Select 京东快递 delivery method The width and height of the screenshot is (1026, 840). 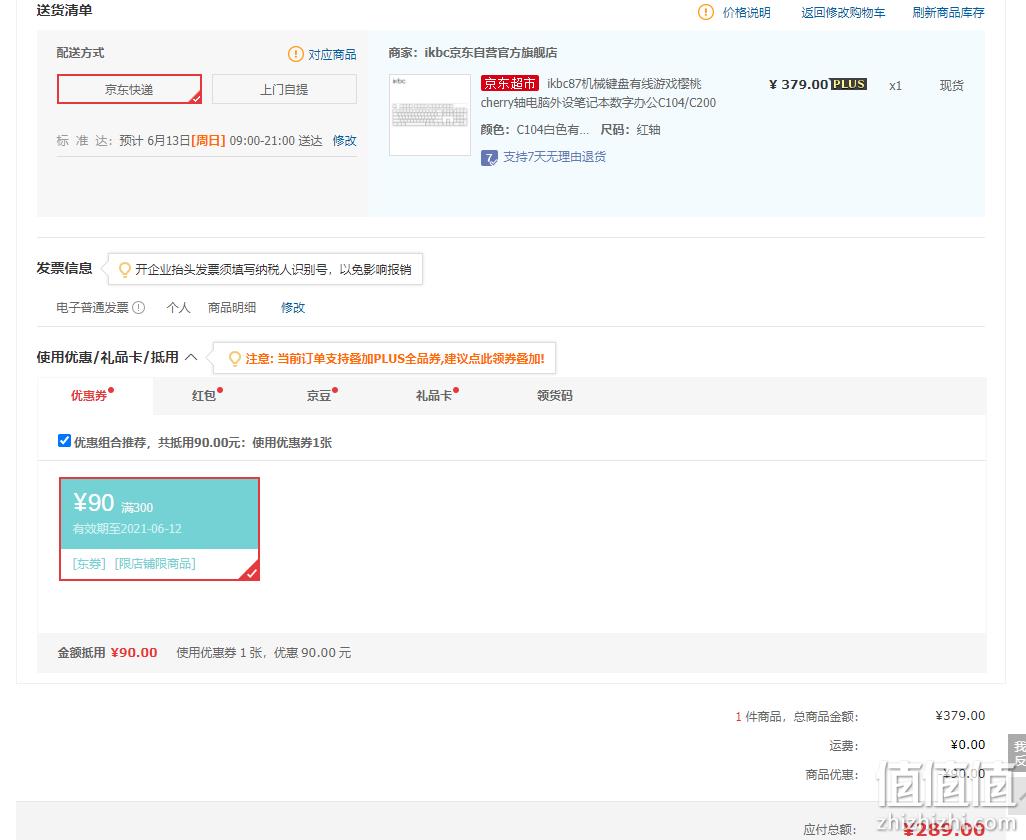click(129, 90)
